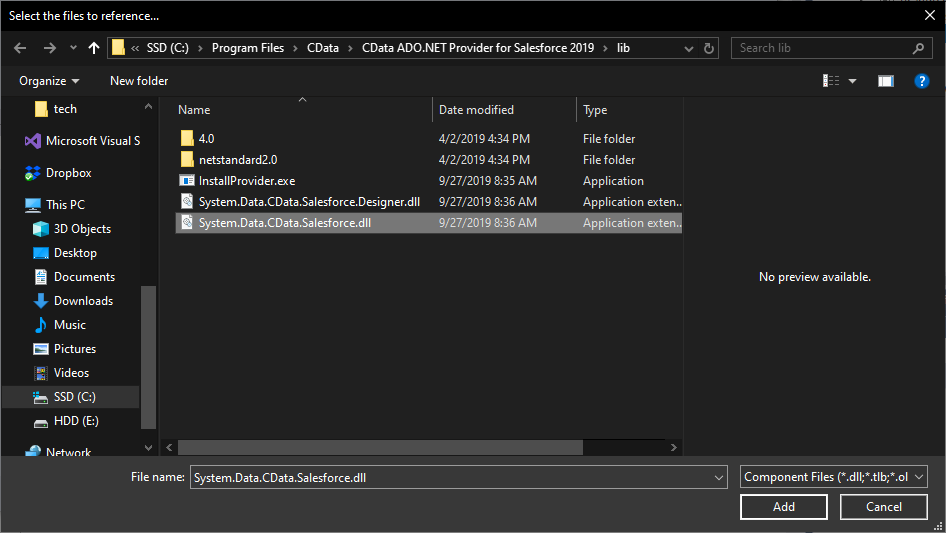Click the Search lib input box

(823, 48)
